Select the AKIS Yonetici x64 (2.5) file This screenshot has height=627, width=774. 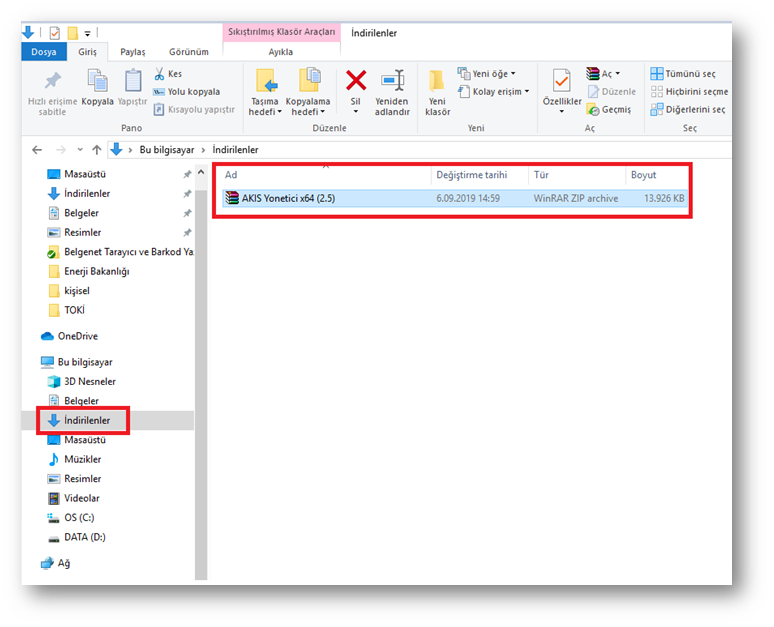[290, 199]
